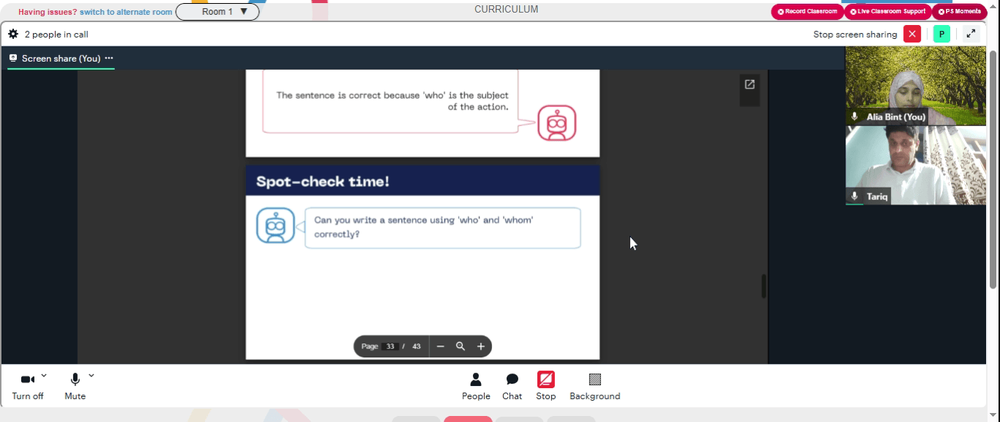
Task: Pop out the shared document icon
Action: [x=749, y=84]
